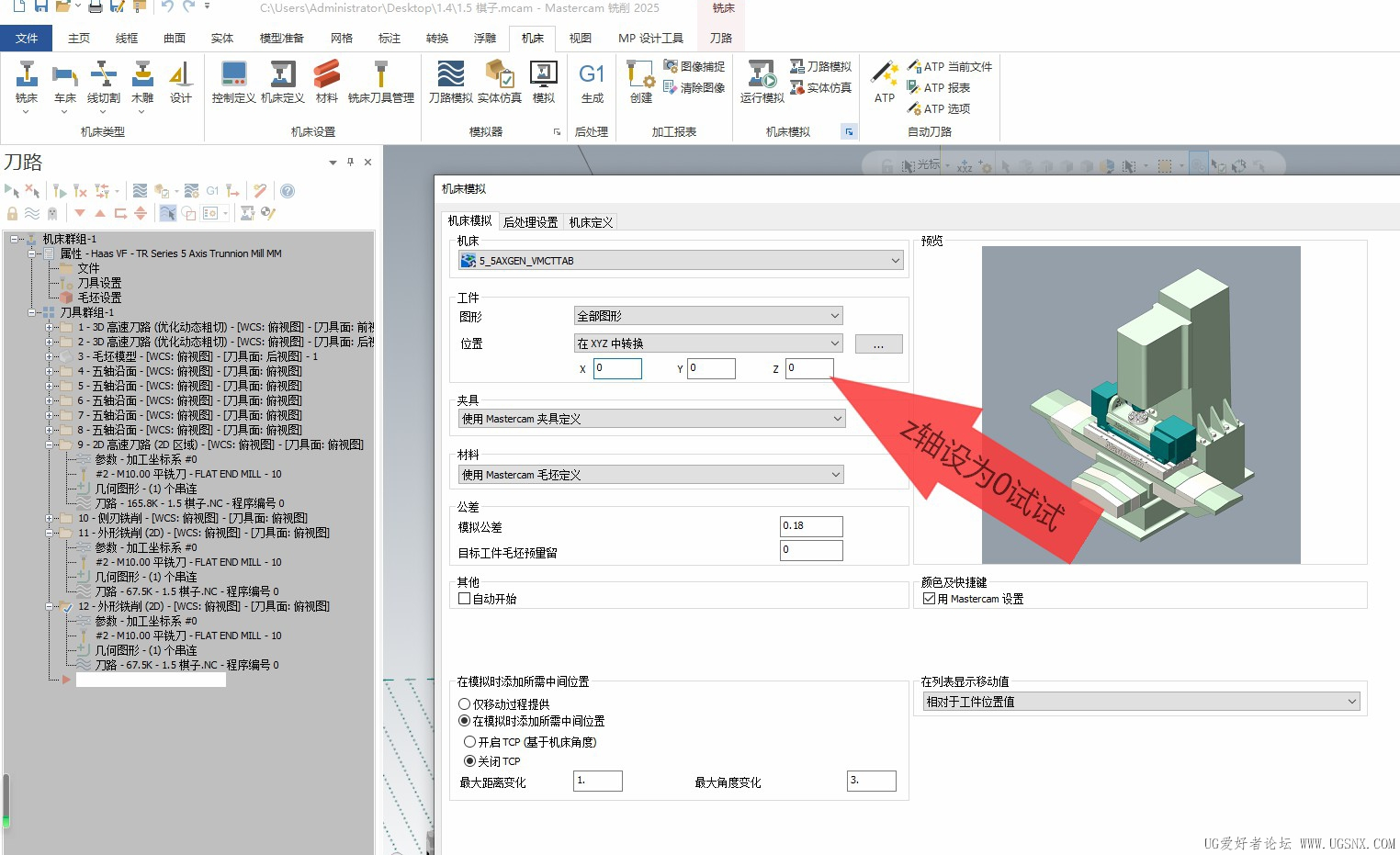Click the 模拟 simulate icon
Image resolution: width=1400 pixels, height=855 pixels.
coord(544,83)
